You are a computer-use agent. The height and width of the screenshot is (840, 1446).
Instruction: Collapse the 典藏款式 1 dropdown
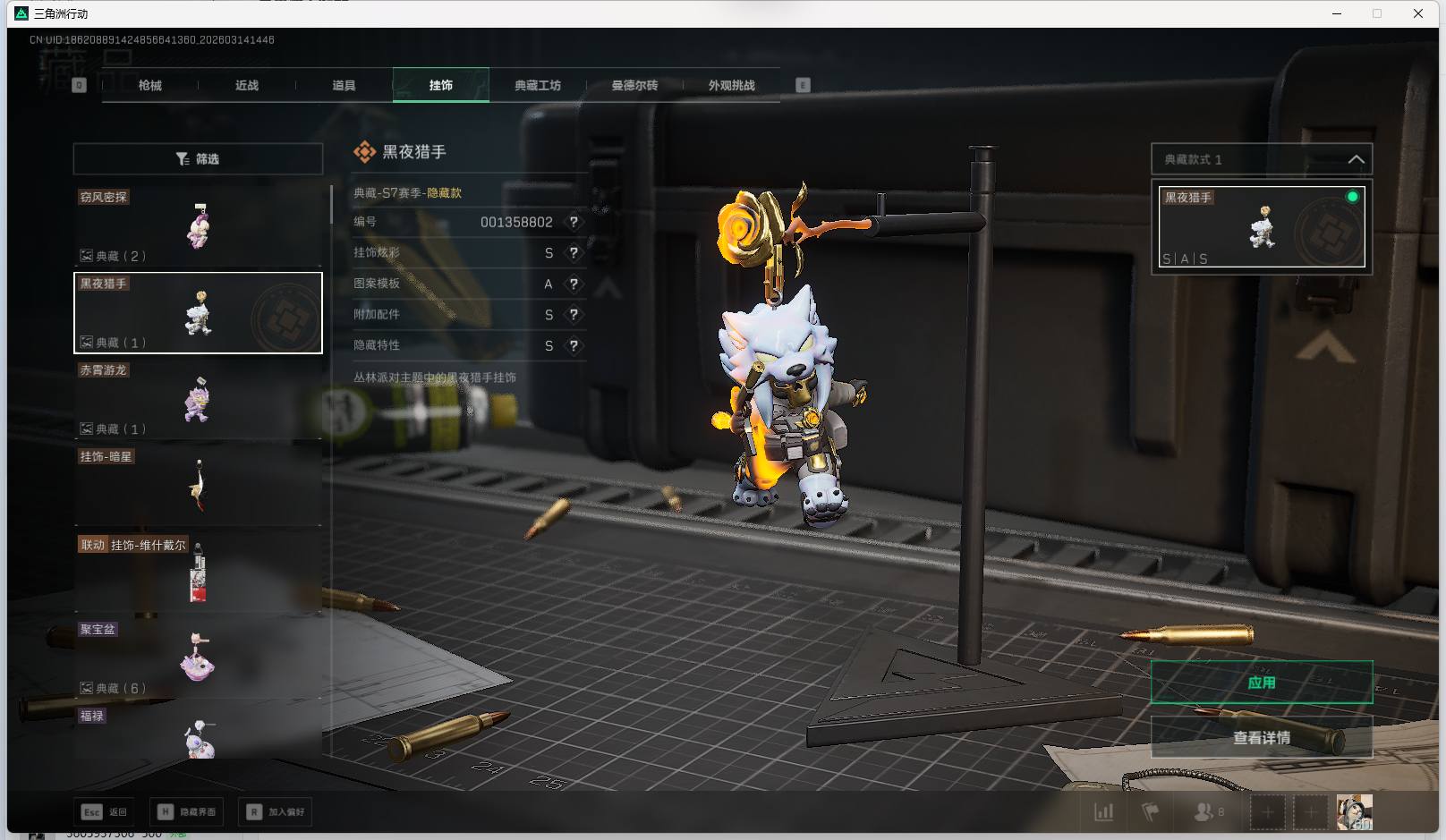(1356, 159)
